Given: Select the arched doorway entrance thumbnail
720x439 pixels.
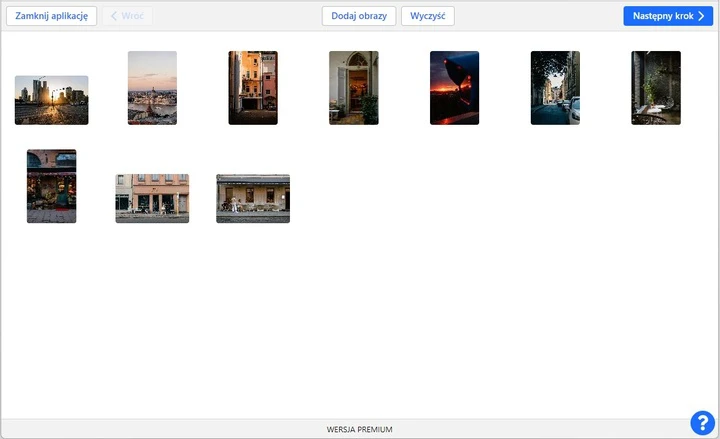Looking at the screenshot, I should pos(354,88).
